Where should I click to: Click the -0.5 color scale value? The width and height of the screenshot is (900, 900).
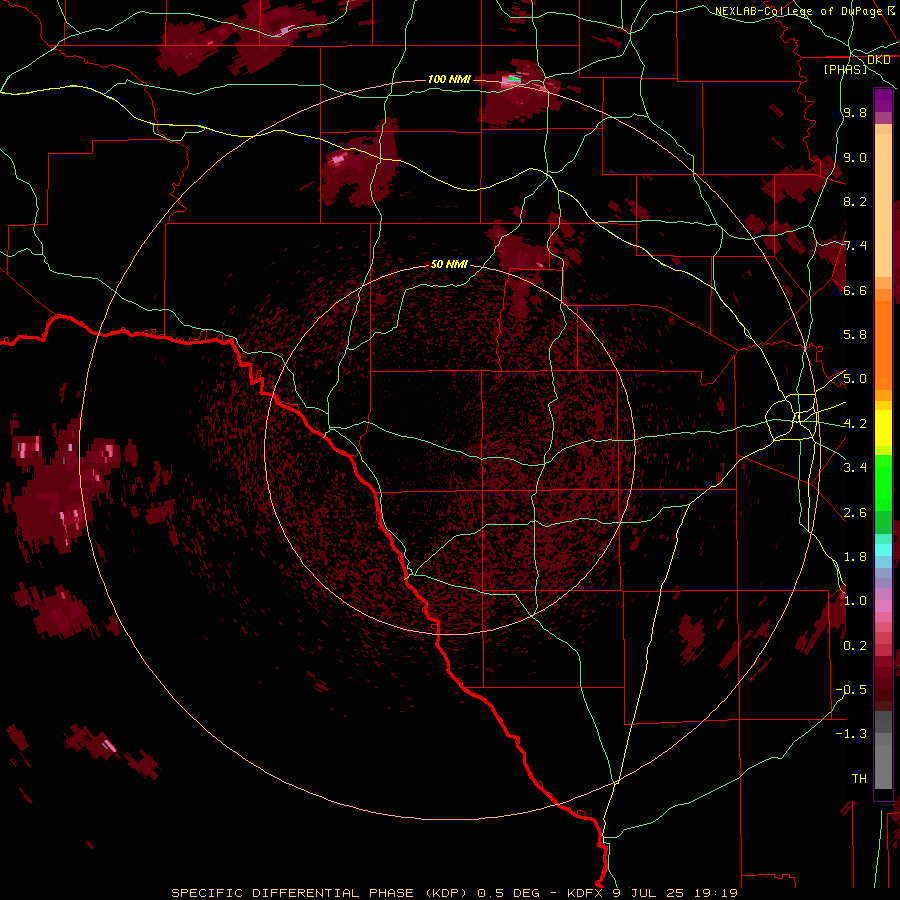[851, 689]
